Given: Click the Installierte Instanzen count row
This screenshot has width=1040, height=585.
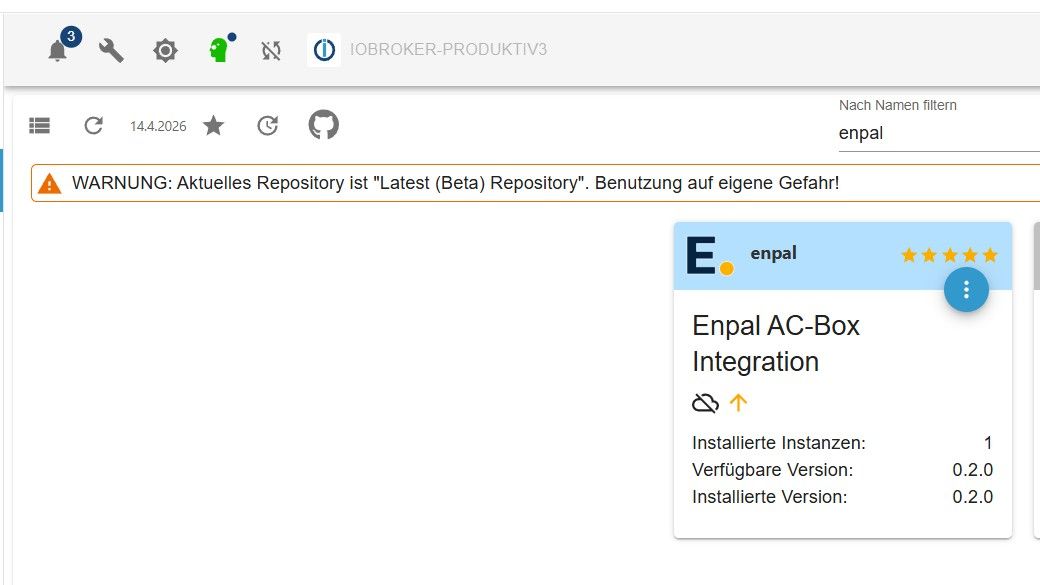Looking at the screenshot, I should point(842,442).
